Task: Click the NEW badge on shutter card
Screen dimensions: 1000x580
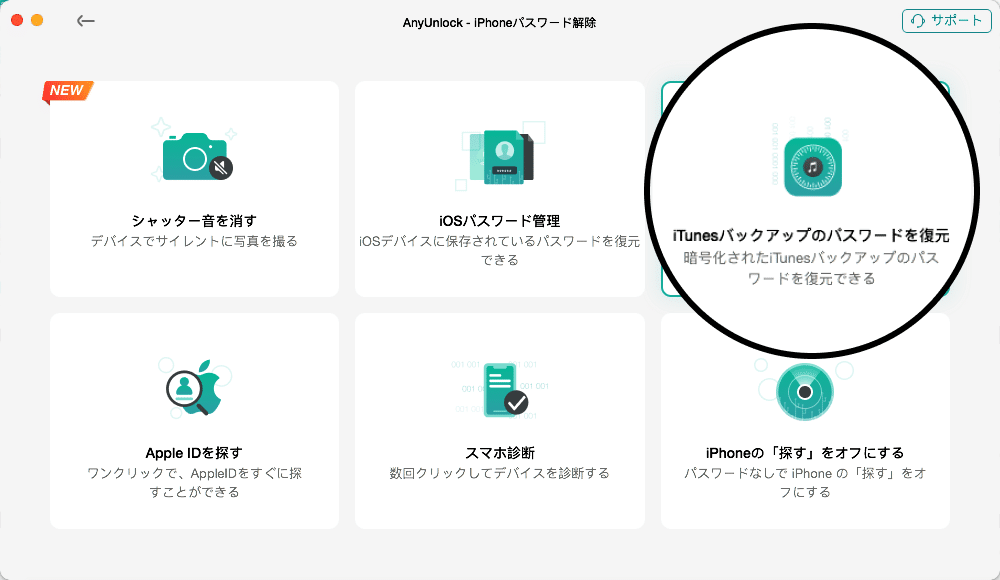Action: tap(68, 91)
